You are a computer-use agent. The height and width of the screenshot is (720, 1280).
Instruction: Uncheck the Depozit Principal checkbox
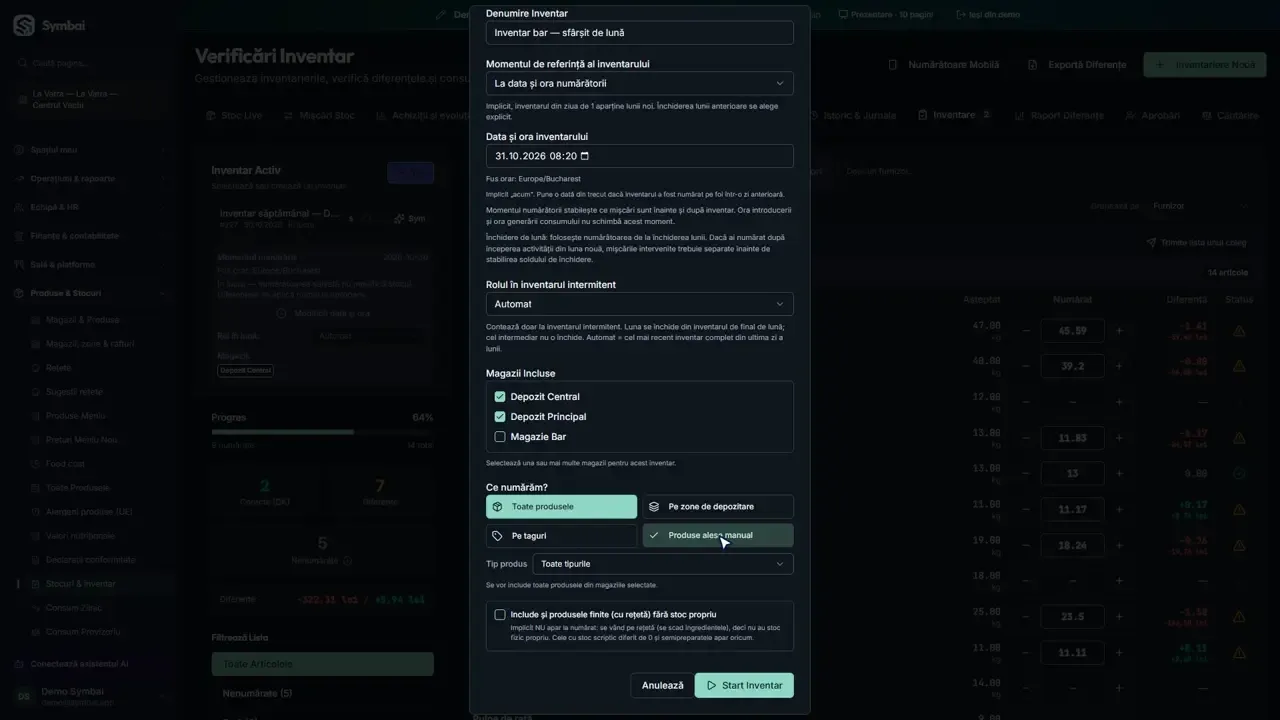point(500,417)
